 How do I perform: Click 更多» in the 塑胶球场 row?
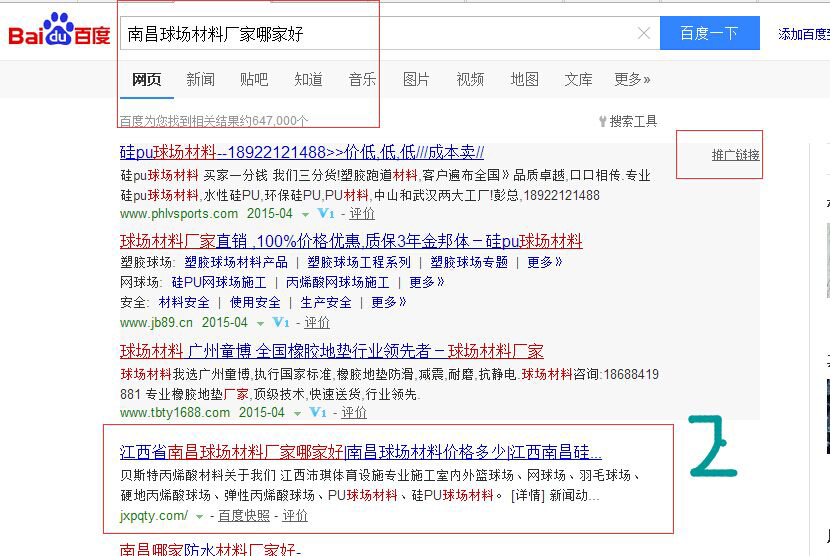point(545,262)
